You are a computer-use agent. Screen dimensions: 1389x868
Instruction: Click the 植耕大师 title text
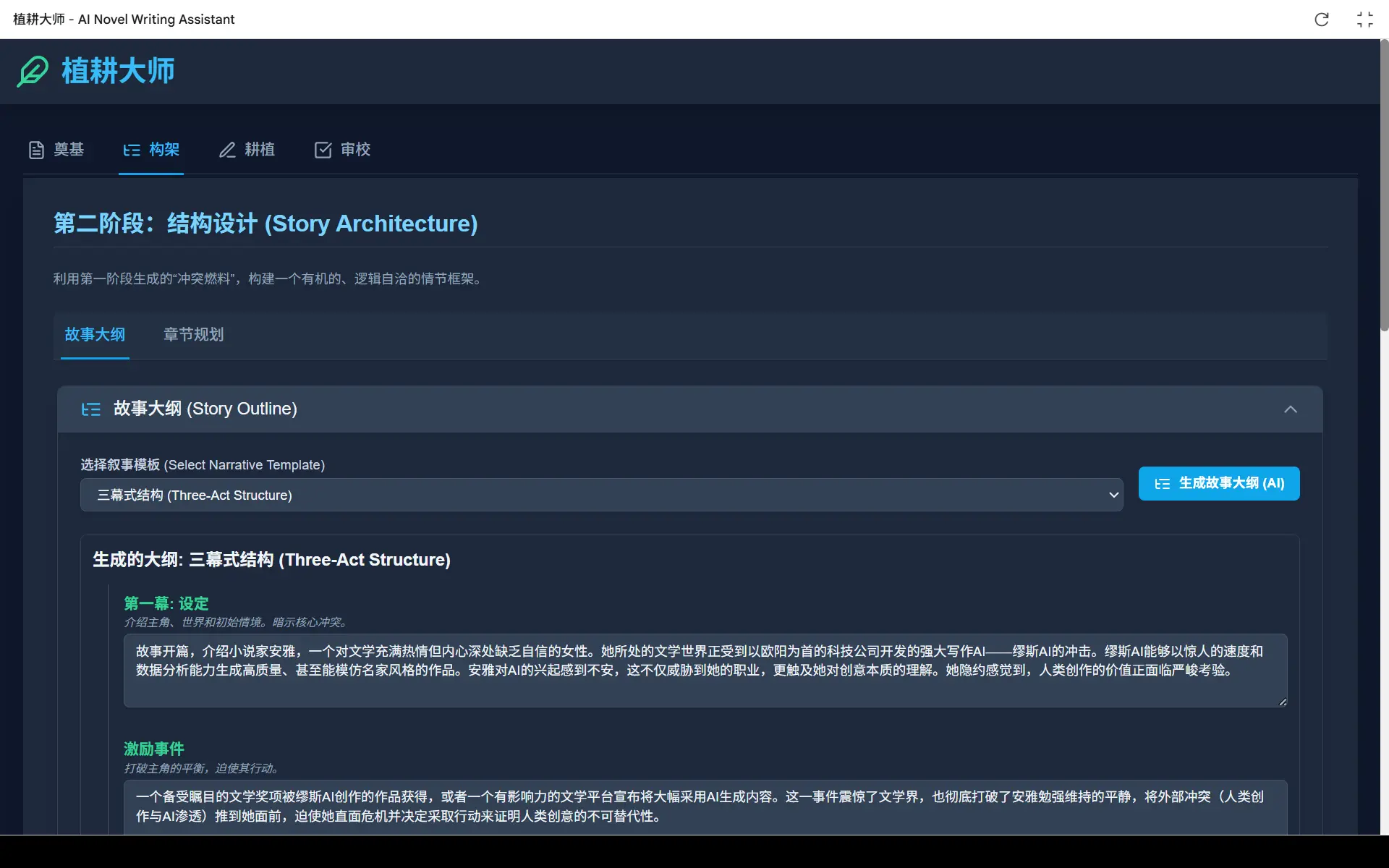(118, 71)
